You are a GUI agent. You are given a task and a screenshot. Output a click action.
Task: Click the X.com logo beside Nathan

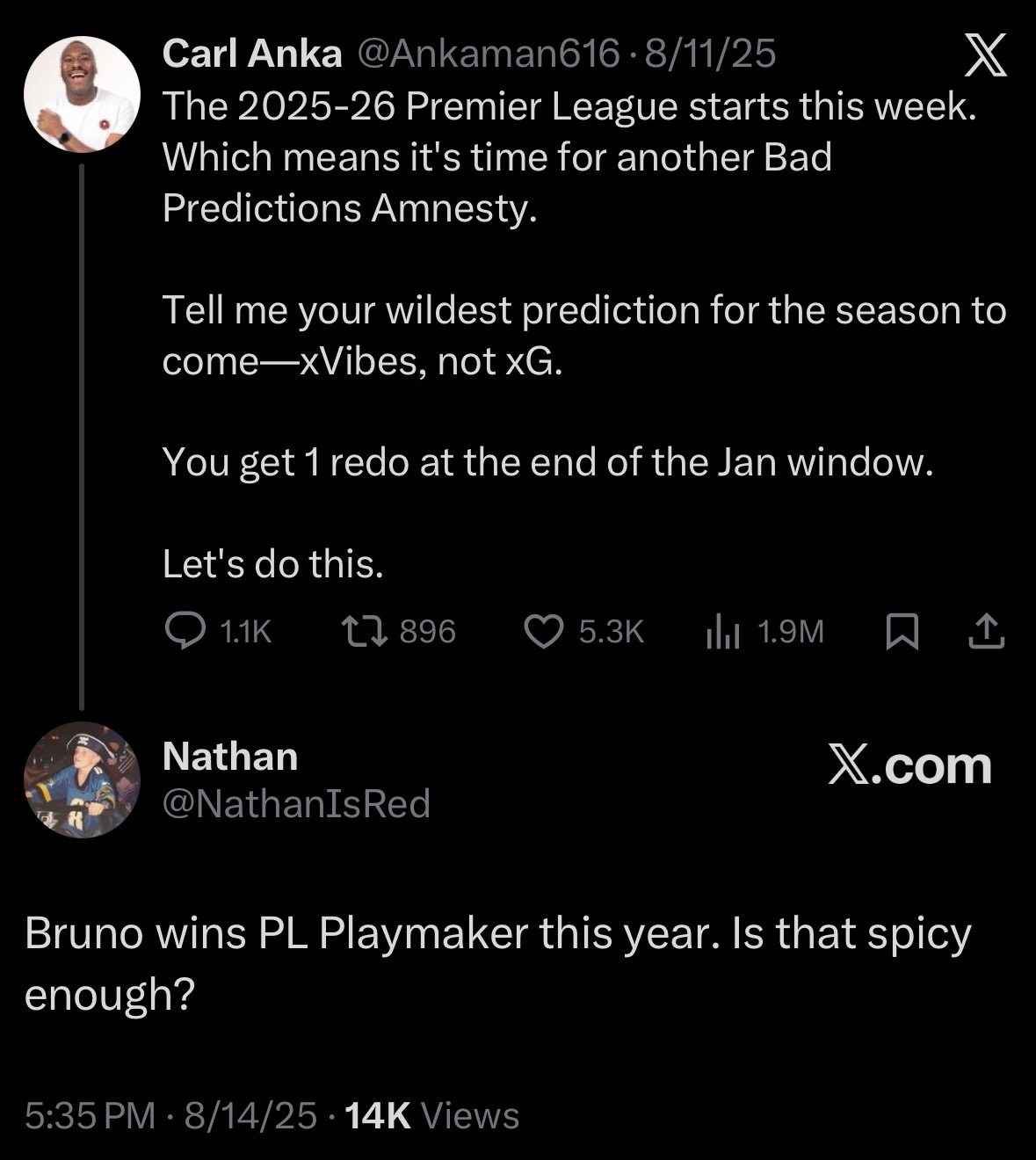click(910, 766)
